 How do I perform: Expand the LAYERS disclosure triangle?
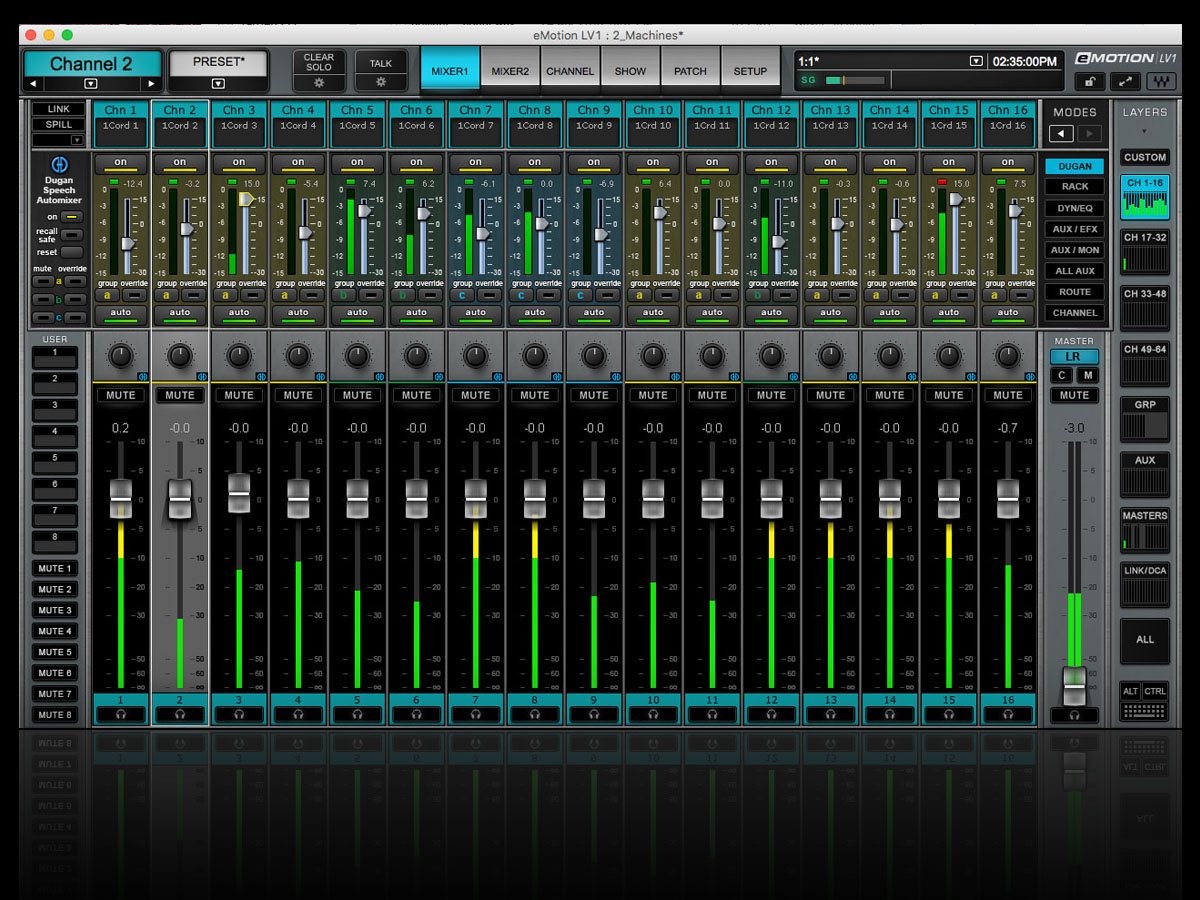[x=1145, y=131]
